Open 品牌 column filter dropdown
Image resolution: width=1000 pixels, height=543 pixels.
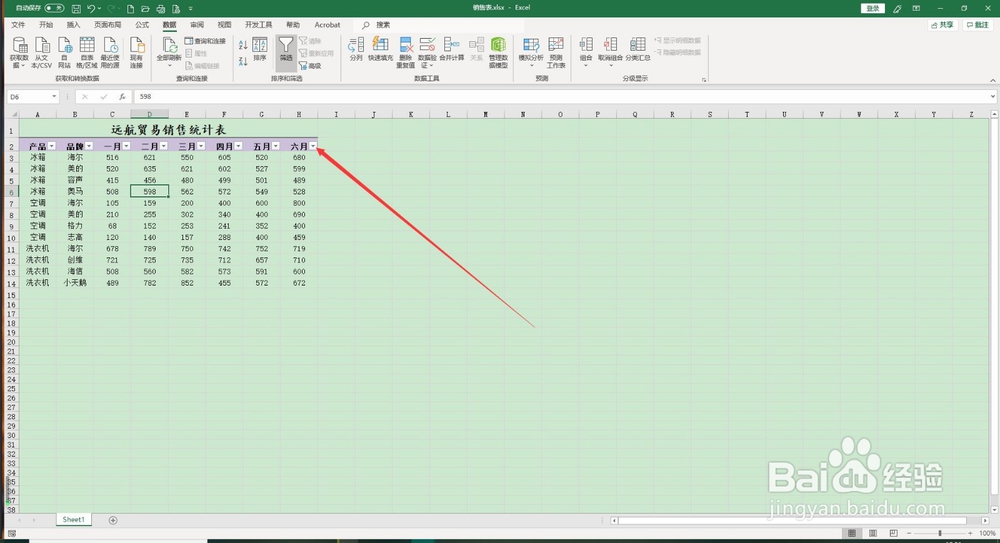pyautogui.click(x=89, y=146)
